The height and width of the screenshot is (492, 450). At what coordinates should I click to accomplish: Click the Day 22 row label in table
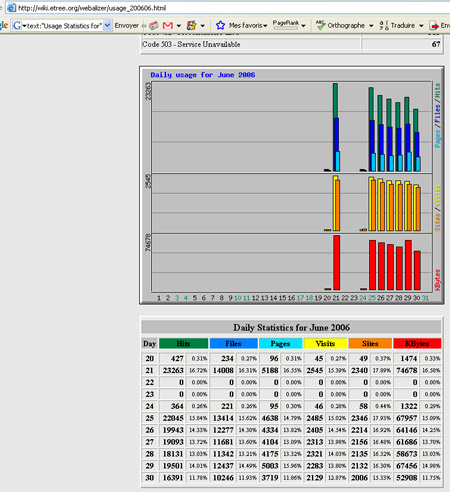point(149,382)
